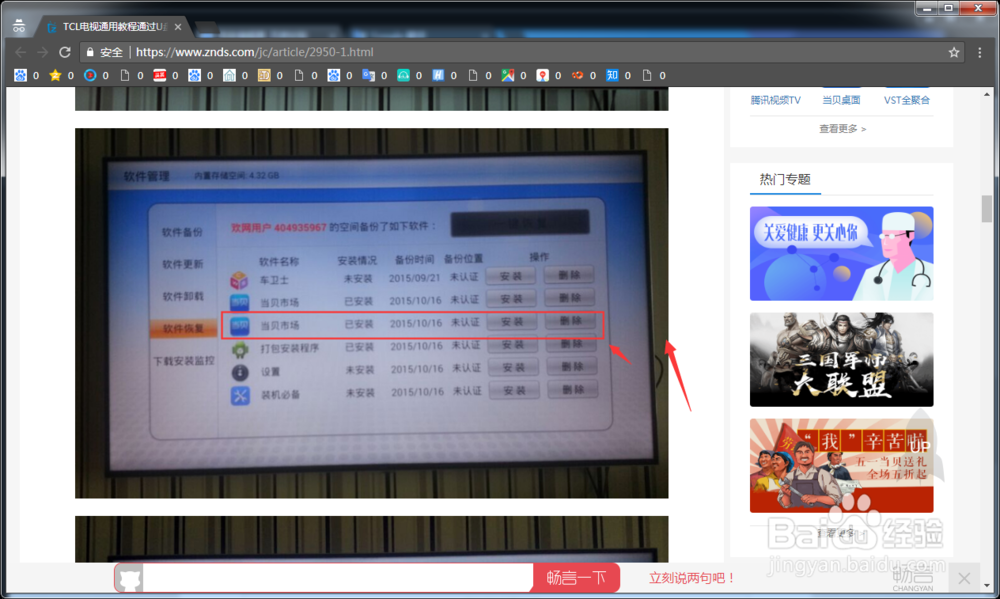Screen dimensions: 1000x599
Task: Open the orange infinity bookmark
Action: pyautogui.click(x=577, y=75)
